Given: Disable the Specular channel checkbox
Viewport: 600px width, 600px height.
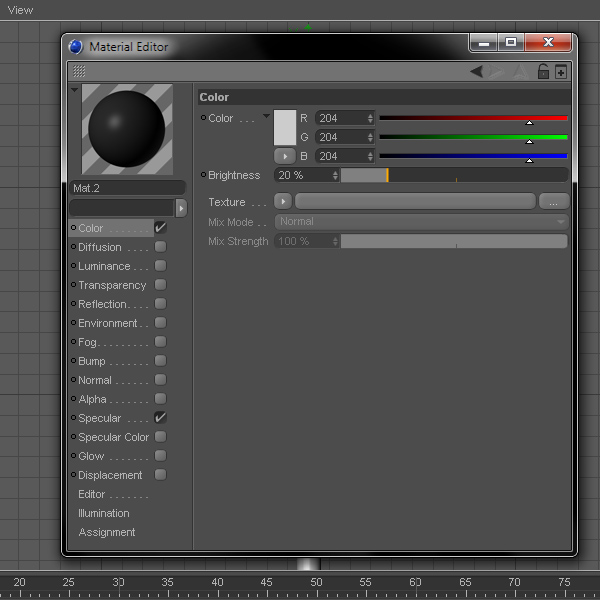Looking at the screenshot, I should tap(160, 417).
